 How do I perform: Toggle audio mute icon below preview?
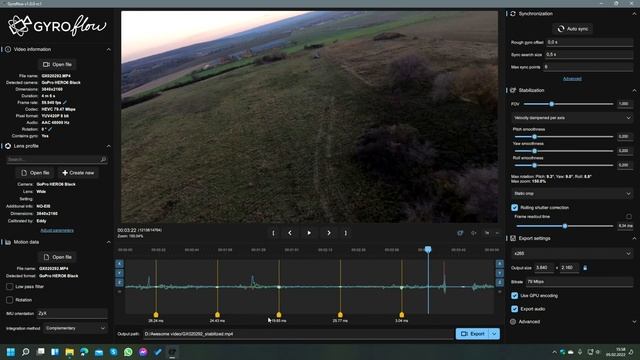pyautogui.click(x=474, y=233)
